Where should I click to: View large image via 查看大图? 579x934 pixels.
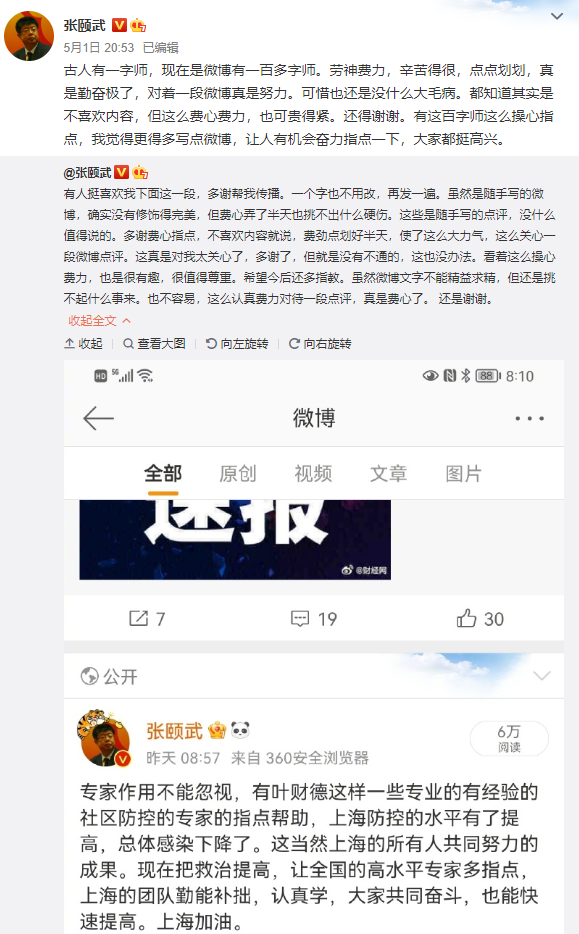pyautogui.click(x=154, y=344)
